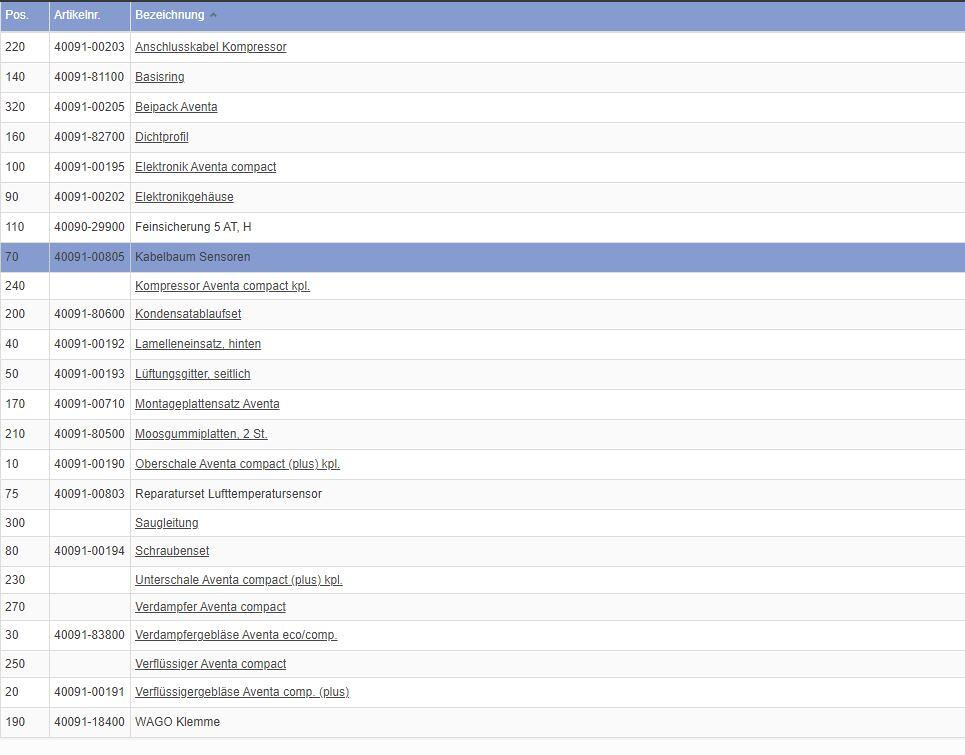Image resolution: width=965 pixels, height=755 pixels.
Task: Open Elektronik Aventa compact link
Action: click(205, 167)
